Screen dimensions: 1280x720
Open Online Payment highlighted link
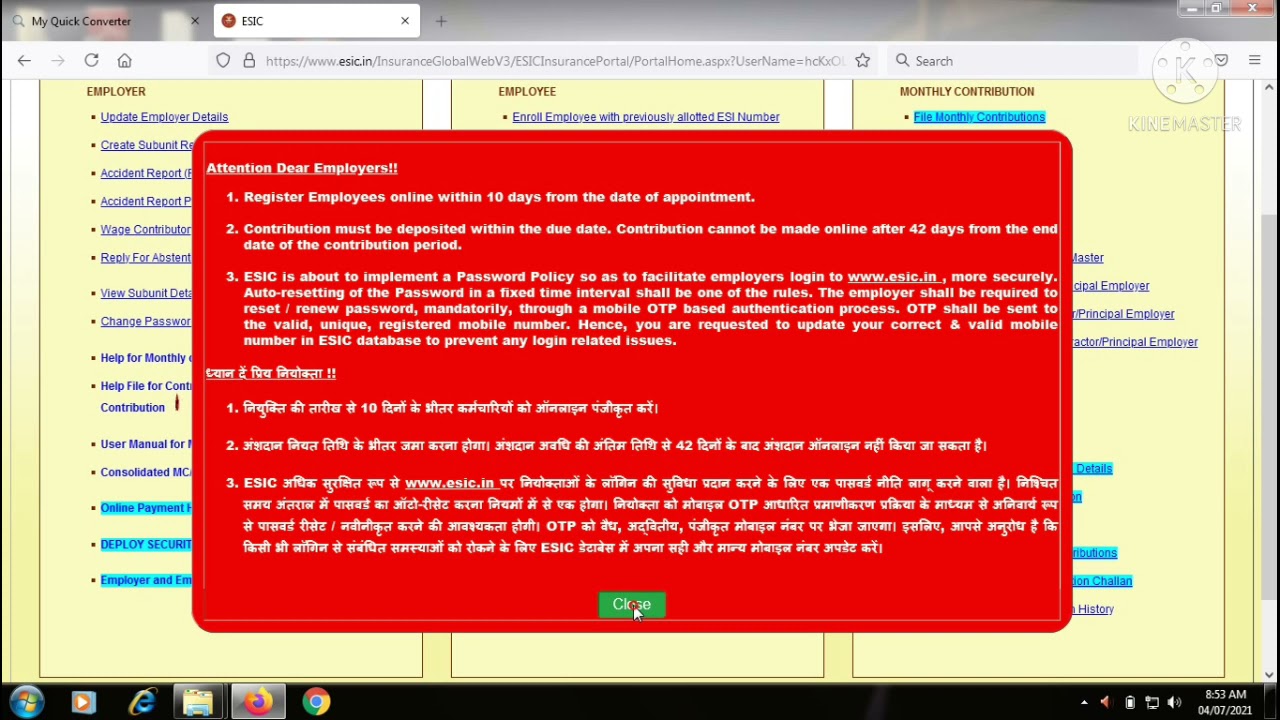click(146, 507)
